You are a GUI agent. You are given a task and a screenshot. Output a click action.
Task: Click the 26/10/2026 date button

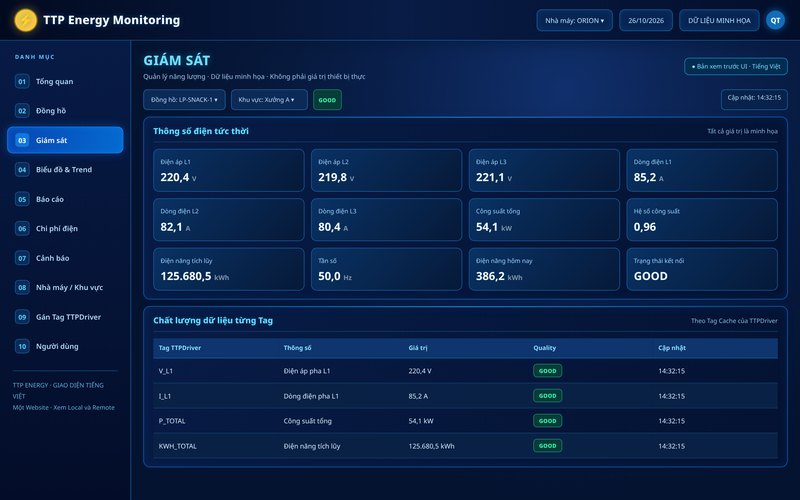click(646, 20)
